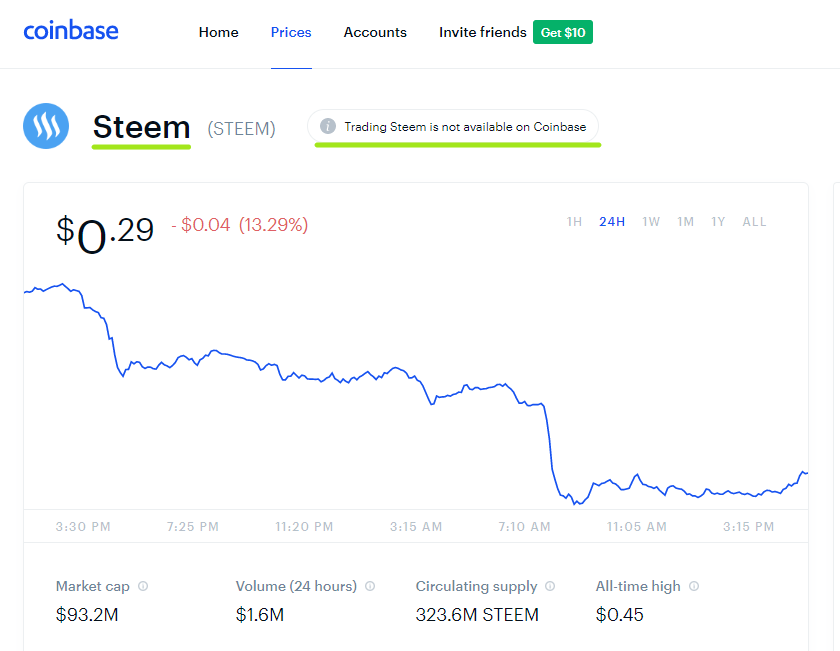
Task: Click the green Get $10 button
Action: (x=562, y=32)
